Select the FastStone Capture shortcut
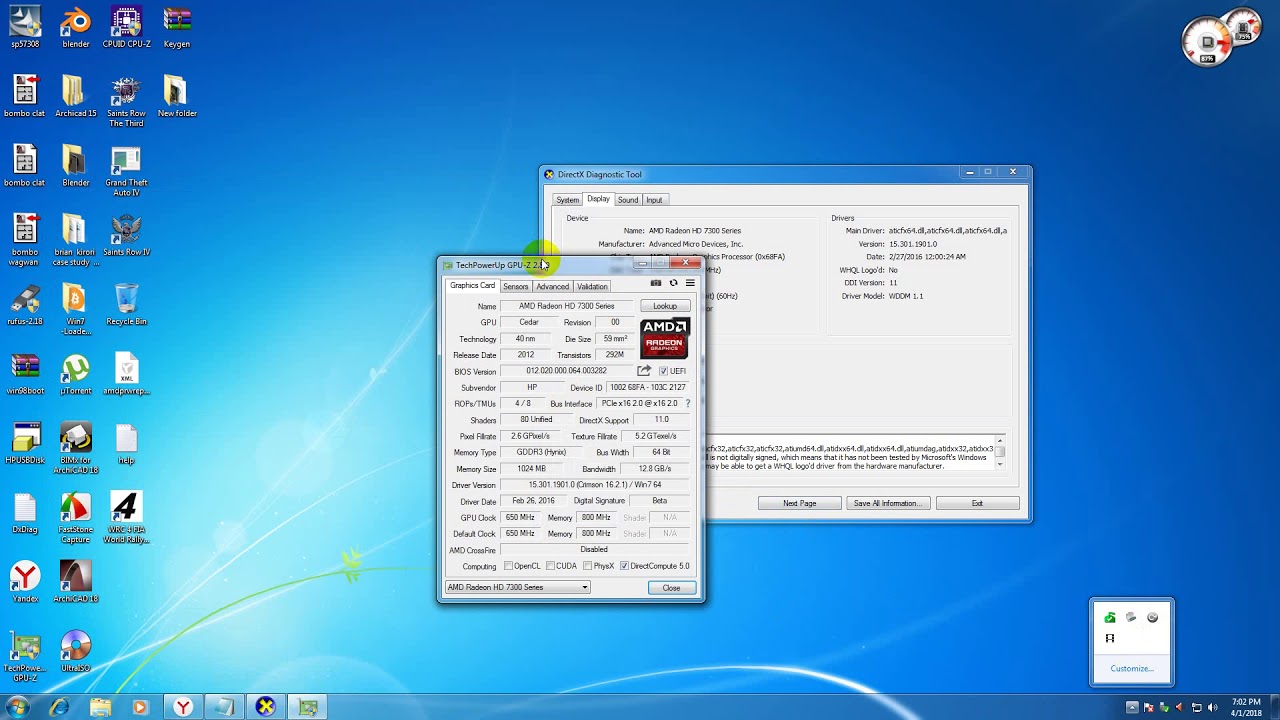Image resolution: width=1280 pixels, height=720 pixels. (x=76, y=518)
